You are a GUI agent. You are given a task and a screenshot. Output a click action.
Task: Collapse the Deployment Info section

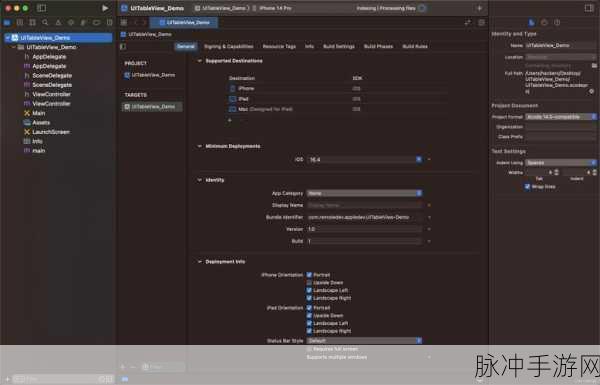click(x=199, y=262)
